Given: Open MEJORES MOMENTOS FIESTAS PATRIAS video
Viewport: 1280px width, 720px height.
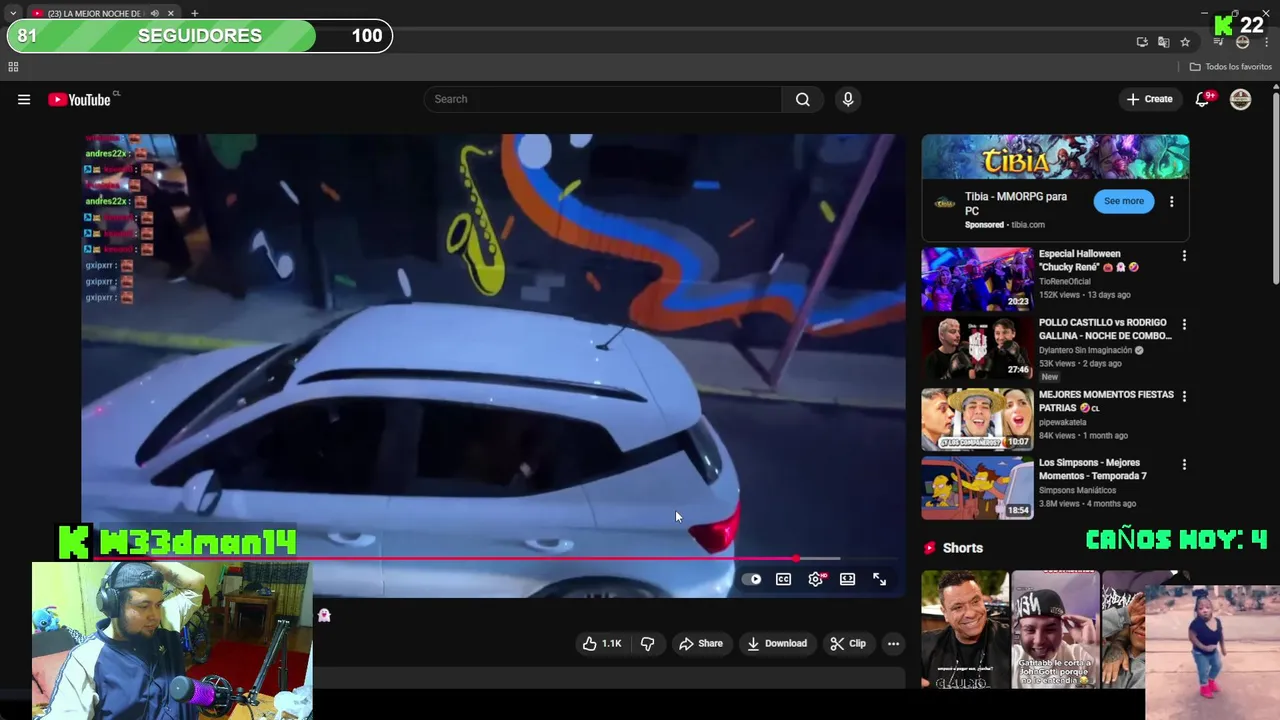Looking at the screenshot, I should (977, 419).
